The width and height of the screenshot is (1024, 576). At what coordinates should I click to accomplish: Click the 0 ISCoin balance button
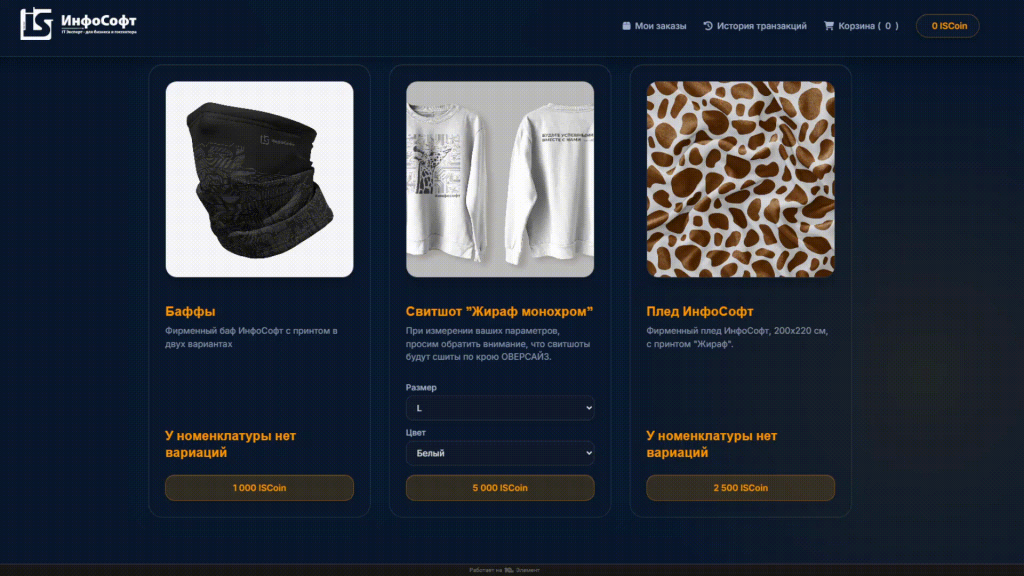click(x=948, y=26)
